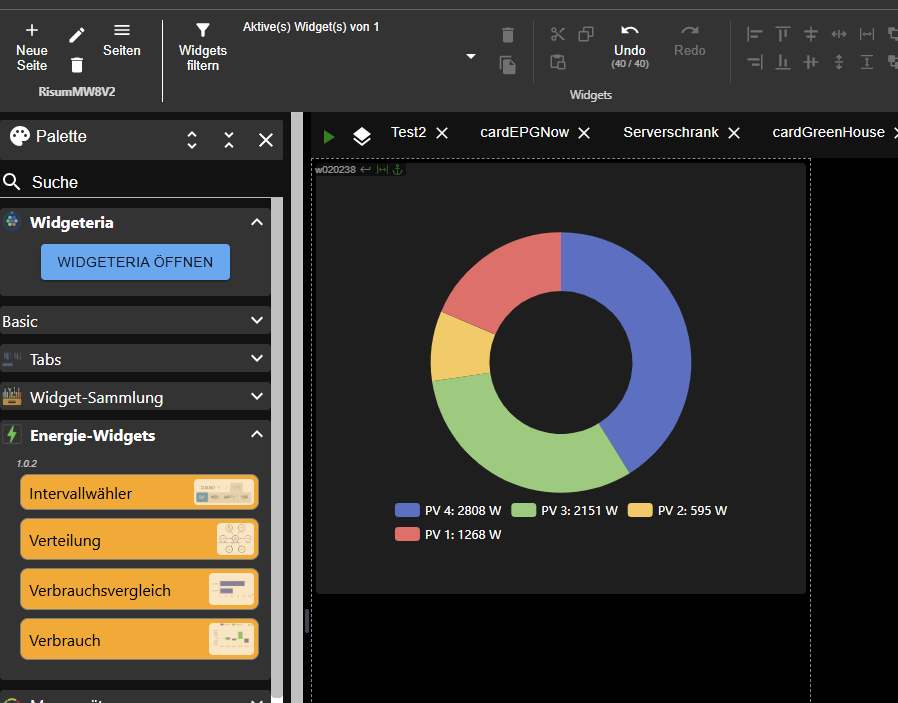Click the Widgets filtern funnel icon
The width and height of the screenshot is (898, 703).
(x=203, y=31)
